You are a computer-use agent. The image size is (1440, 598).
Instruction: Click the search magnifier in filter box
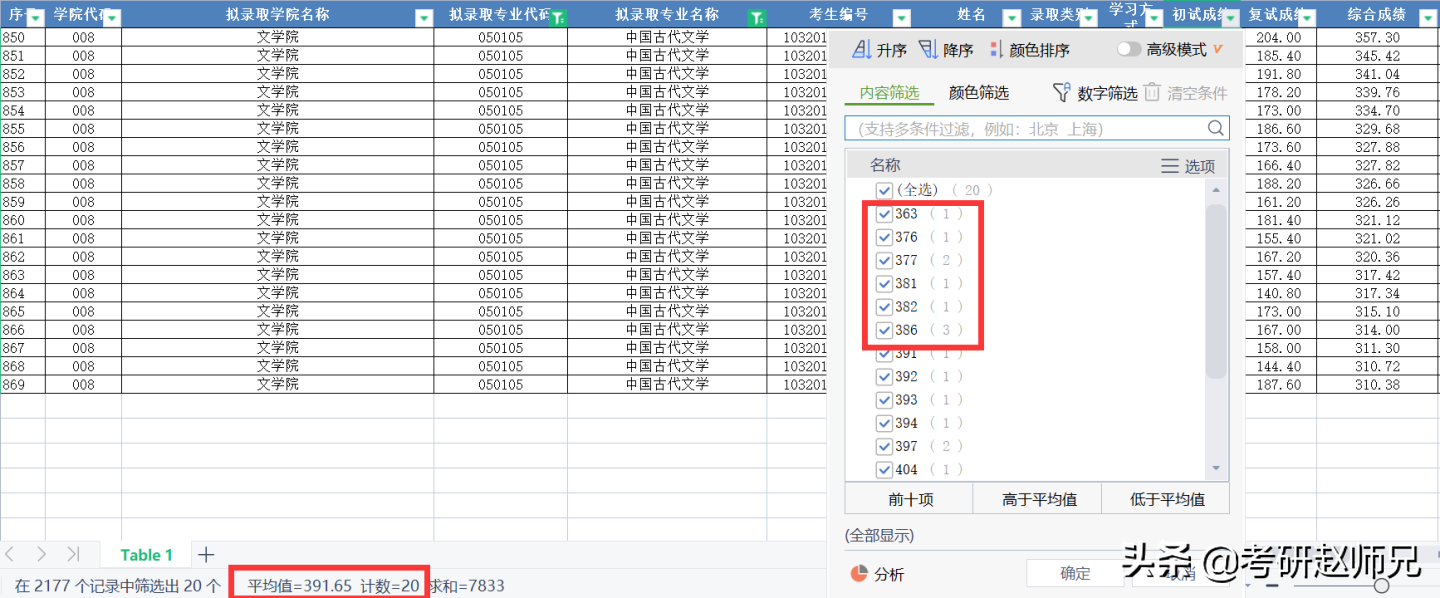pos(1215,127)
